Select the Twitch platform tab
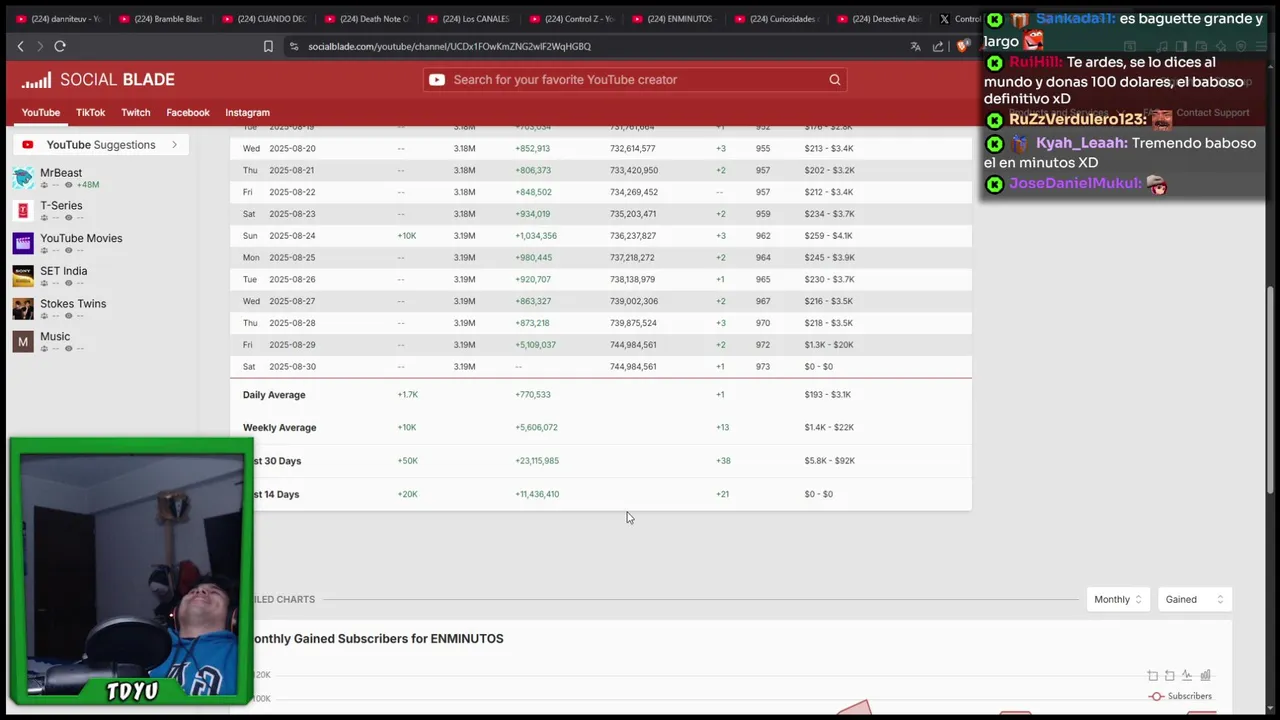1280x720 pixels. pyautogui.click(x=136, y=113)
